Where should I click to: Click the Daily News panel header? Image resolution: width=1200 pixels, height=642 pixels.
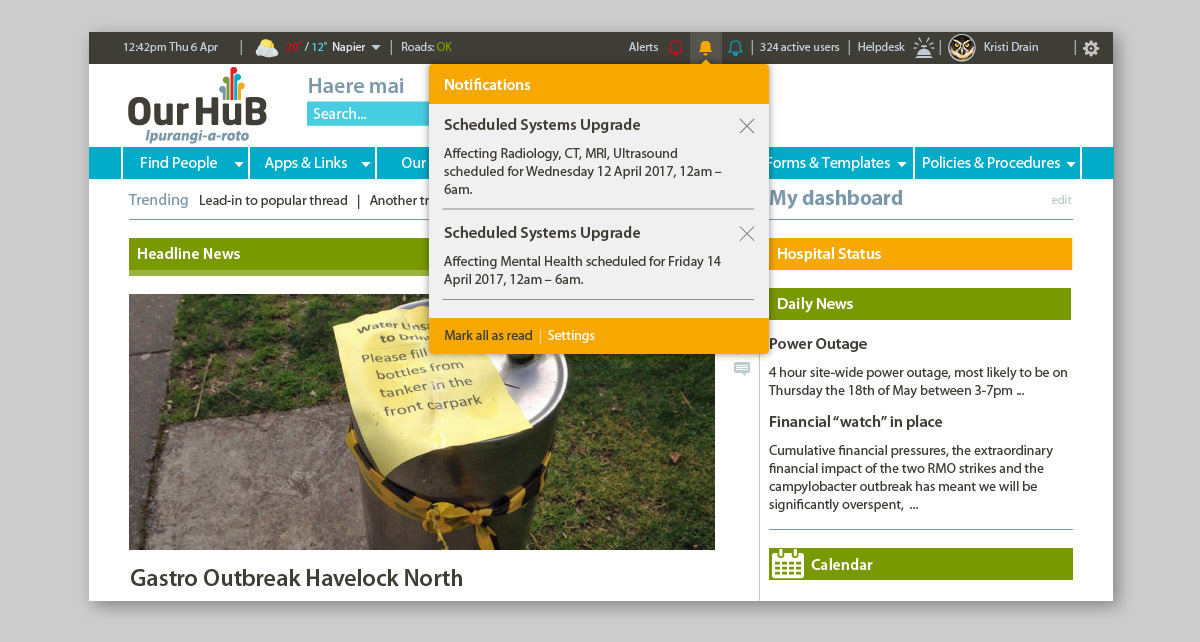coord(920,304)
